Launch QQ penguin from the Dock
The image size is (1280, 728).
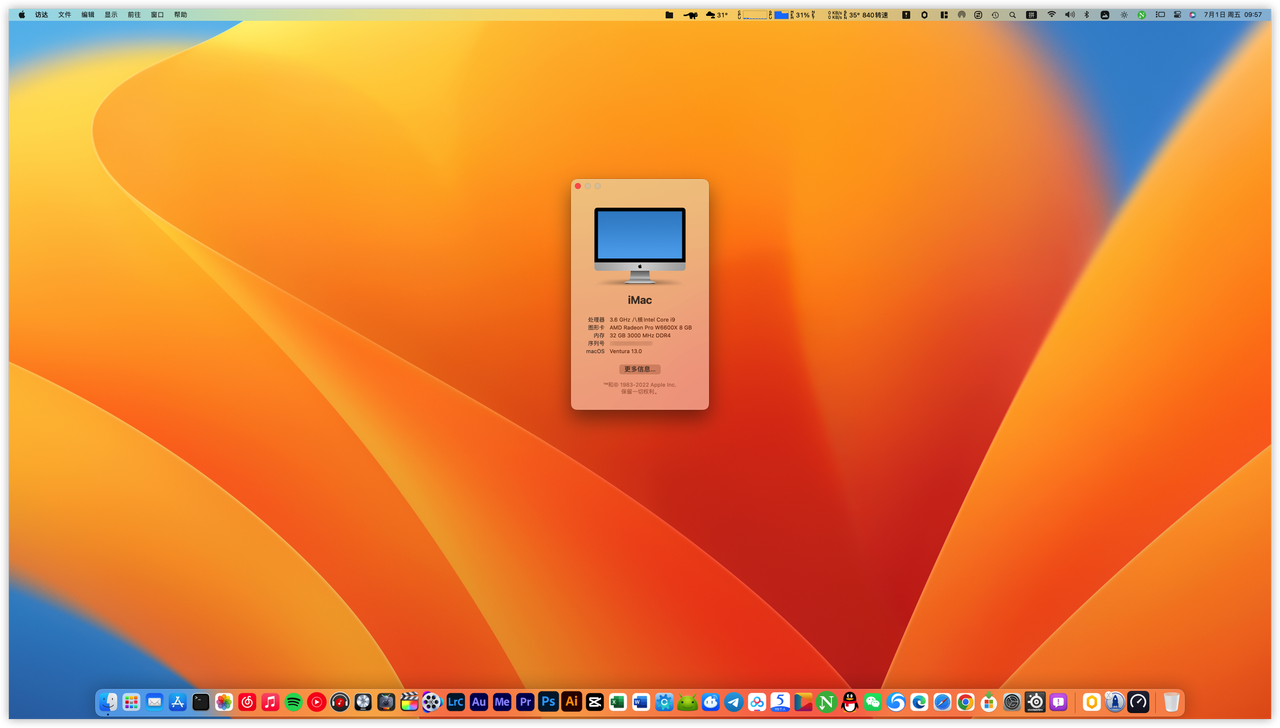tap(849, 702)
